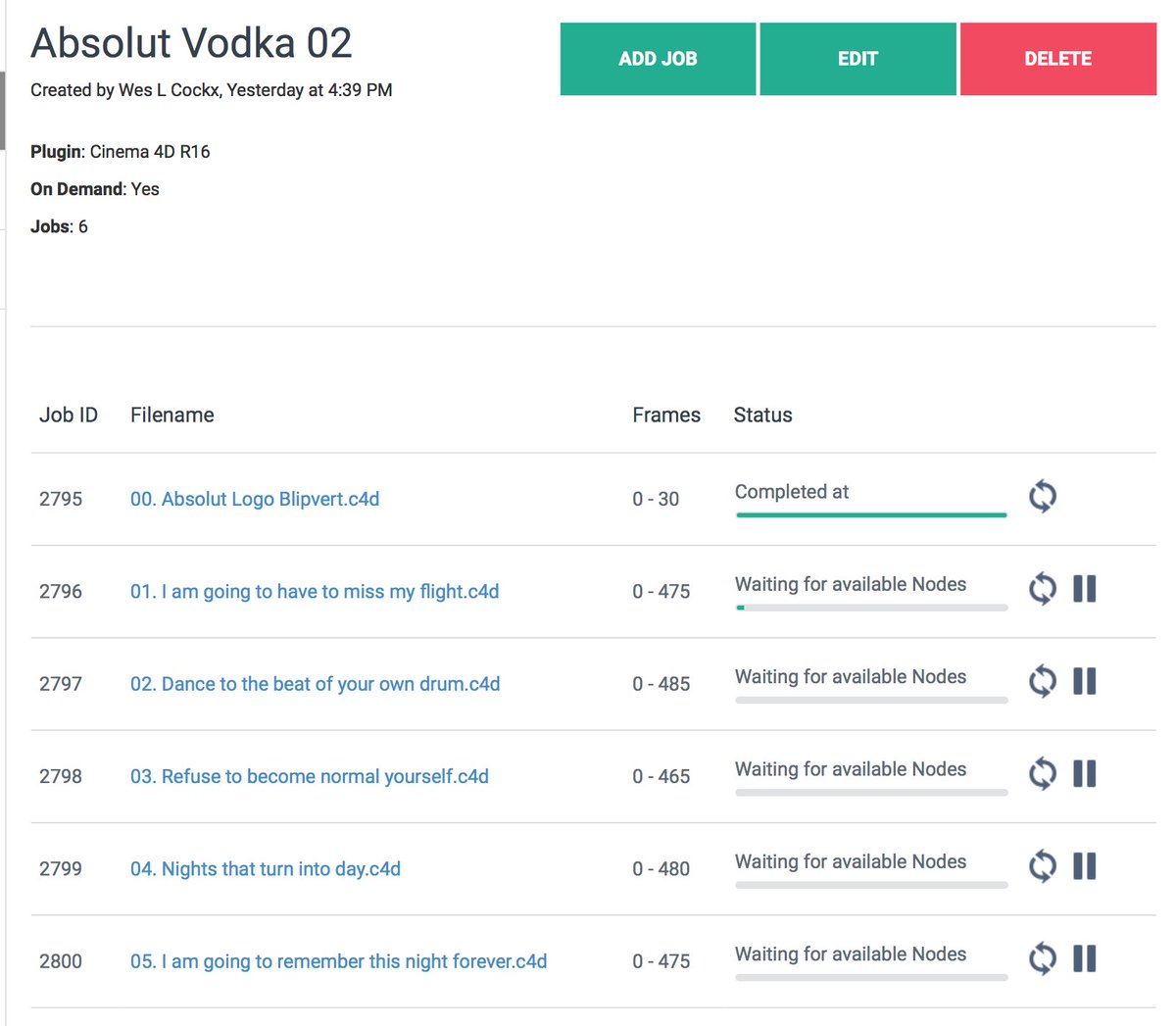This screenshot has width=1176, height=1026.
Task: Restart job 2795 with its refresh icon
Action: 1043,497
